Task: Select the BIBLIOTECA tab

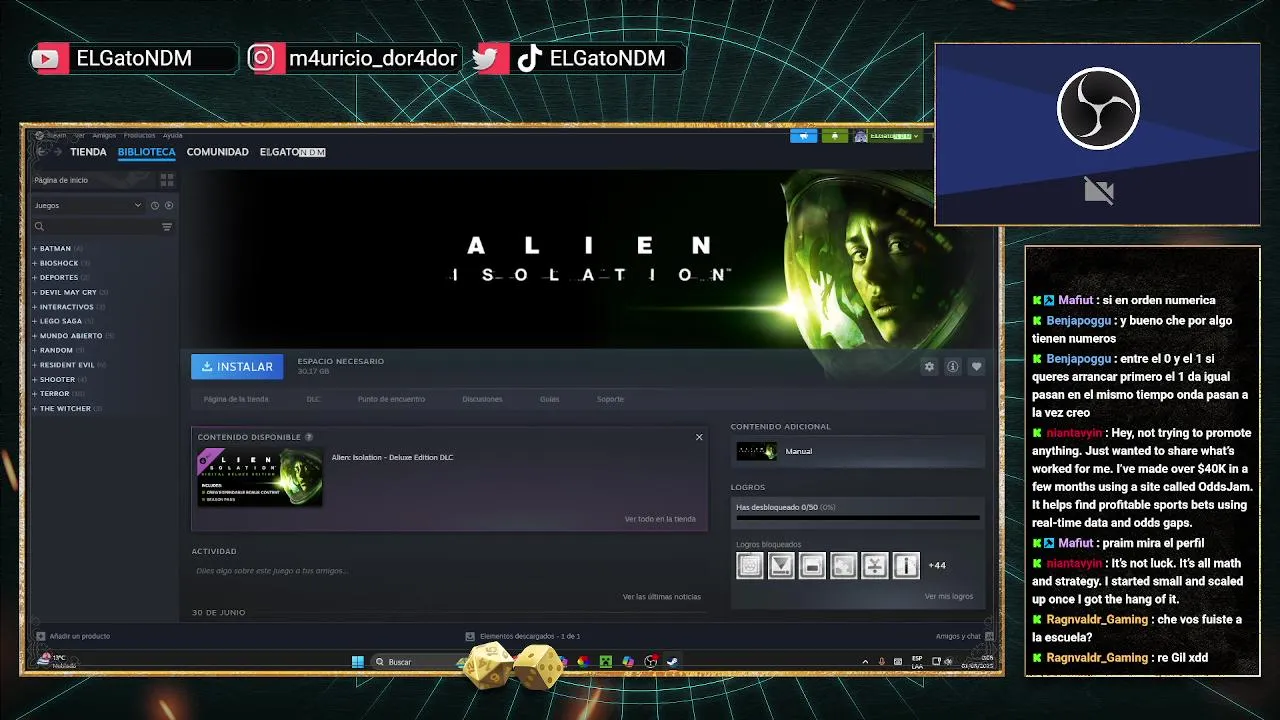Action: [x=146, y=152]
